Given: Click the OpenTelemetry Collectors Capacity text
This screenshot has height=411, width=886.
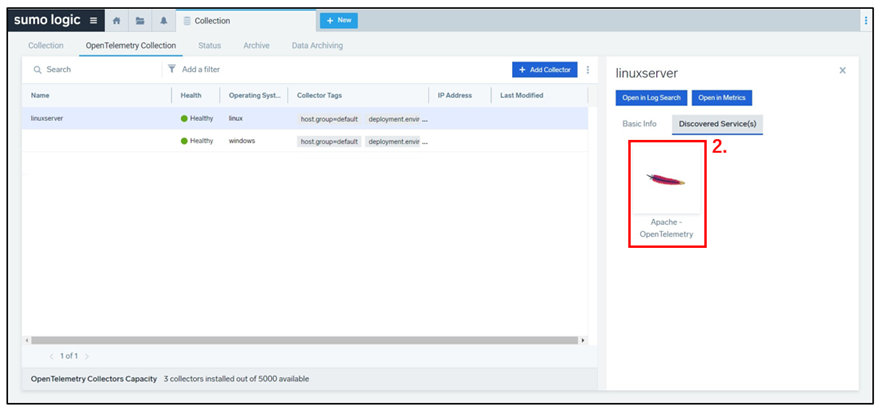Looking at the screenshot, I should 94,379.
